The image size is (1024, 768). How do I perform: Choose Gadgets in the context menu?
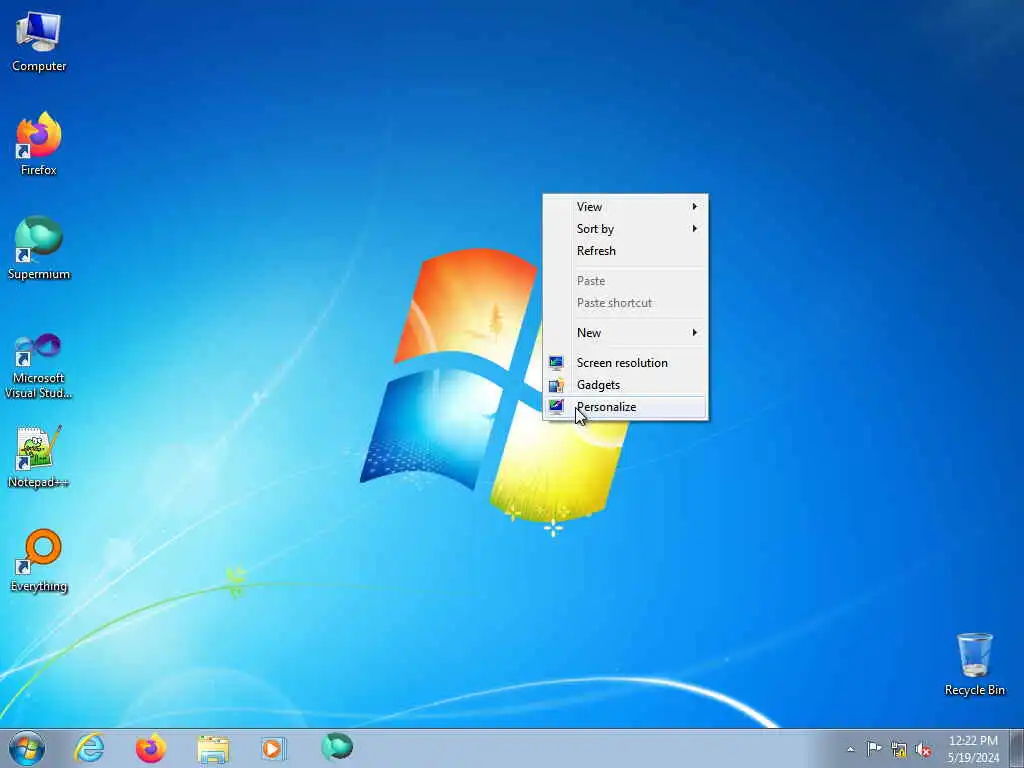point(626,385)
